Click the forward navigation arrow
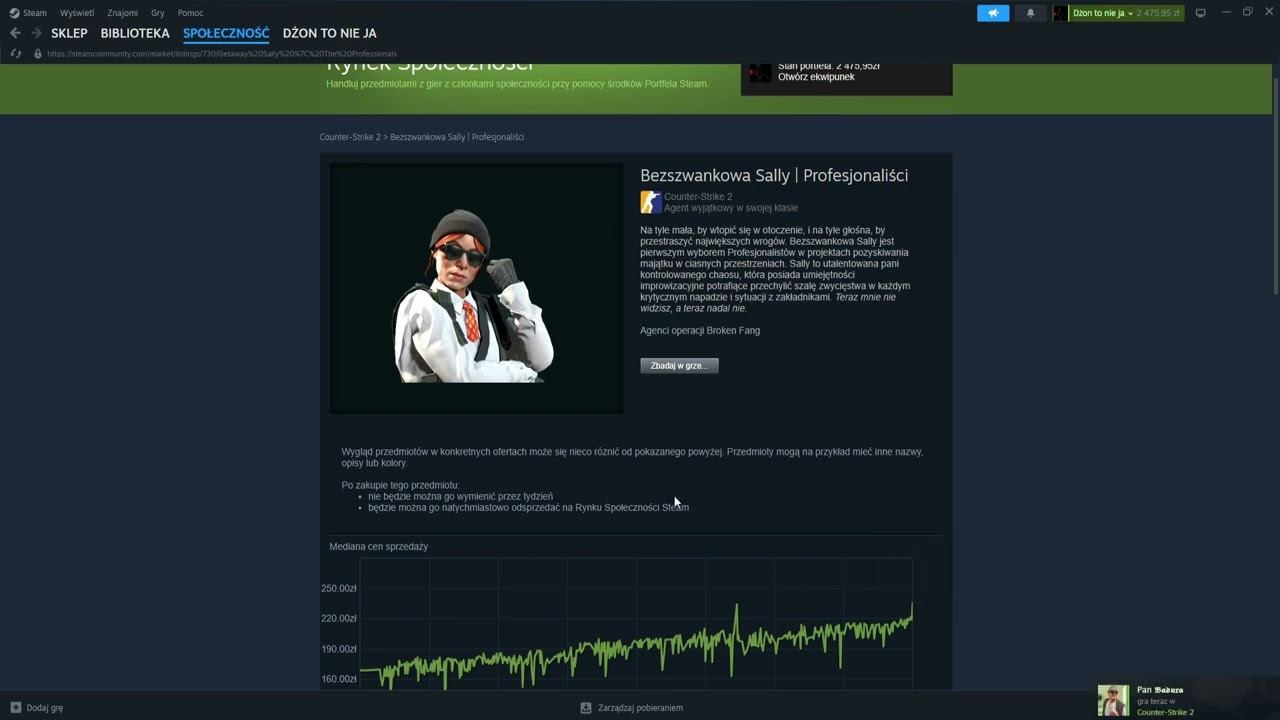The height and width of the screenshot is (720, 1280). click(x=36, y=33)
